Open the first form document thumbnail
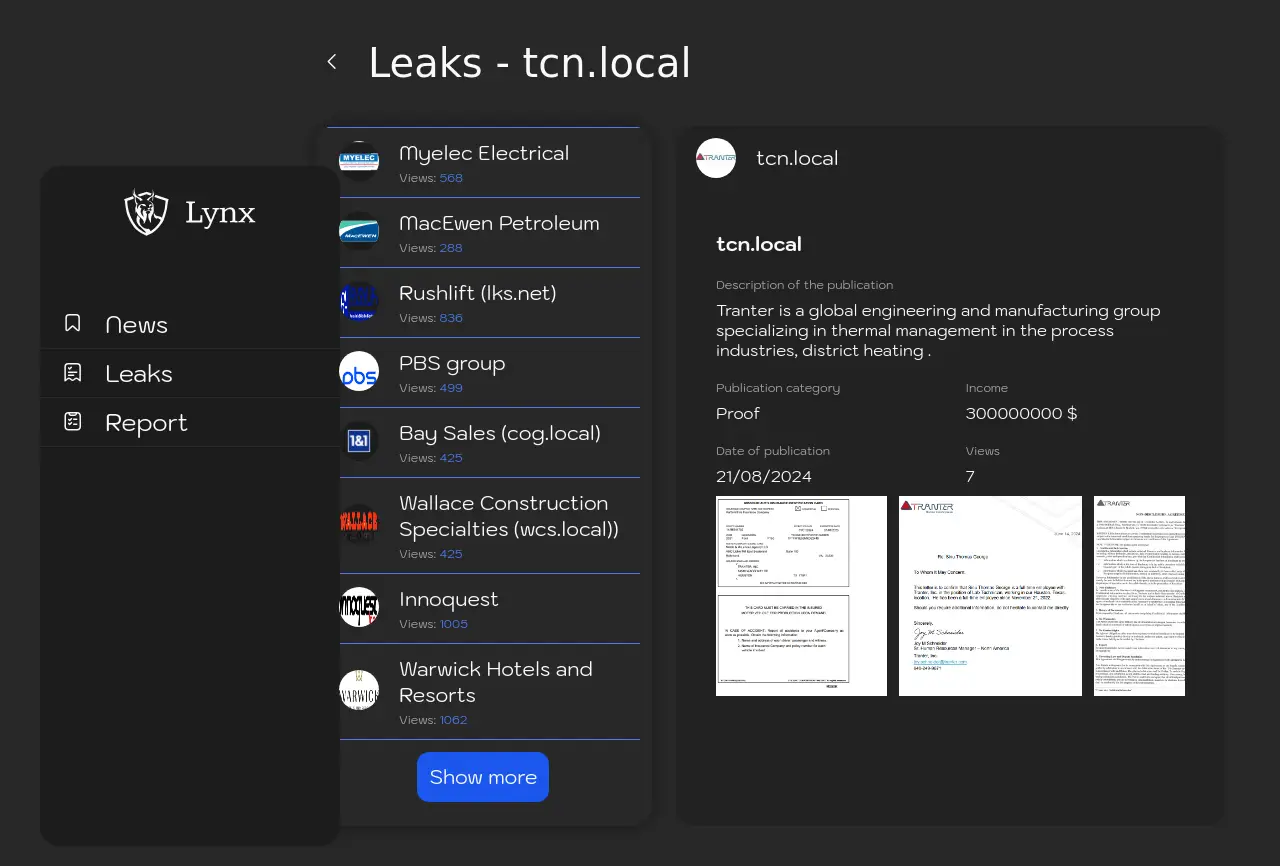Screen dimensions: 1280x866 (x=801, y=596)
